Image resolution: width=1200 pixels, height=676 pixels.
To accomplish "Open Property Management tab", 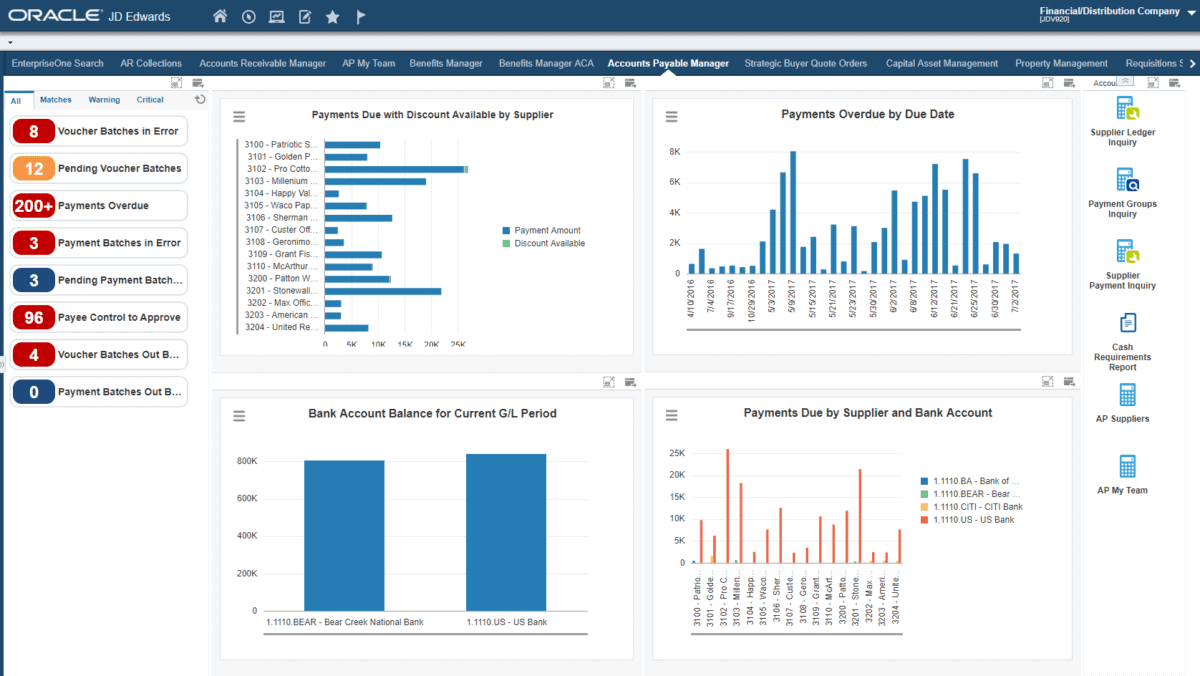I will (x=1061, y=63).
